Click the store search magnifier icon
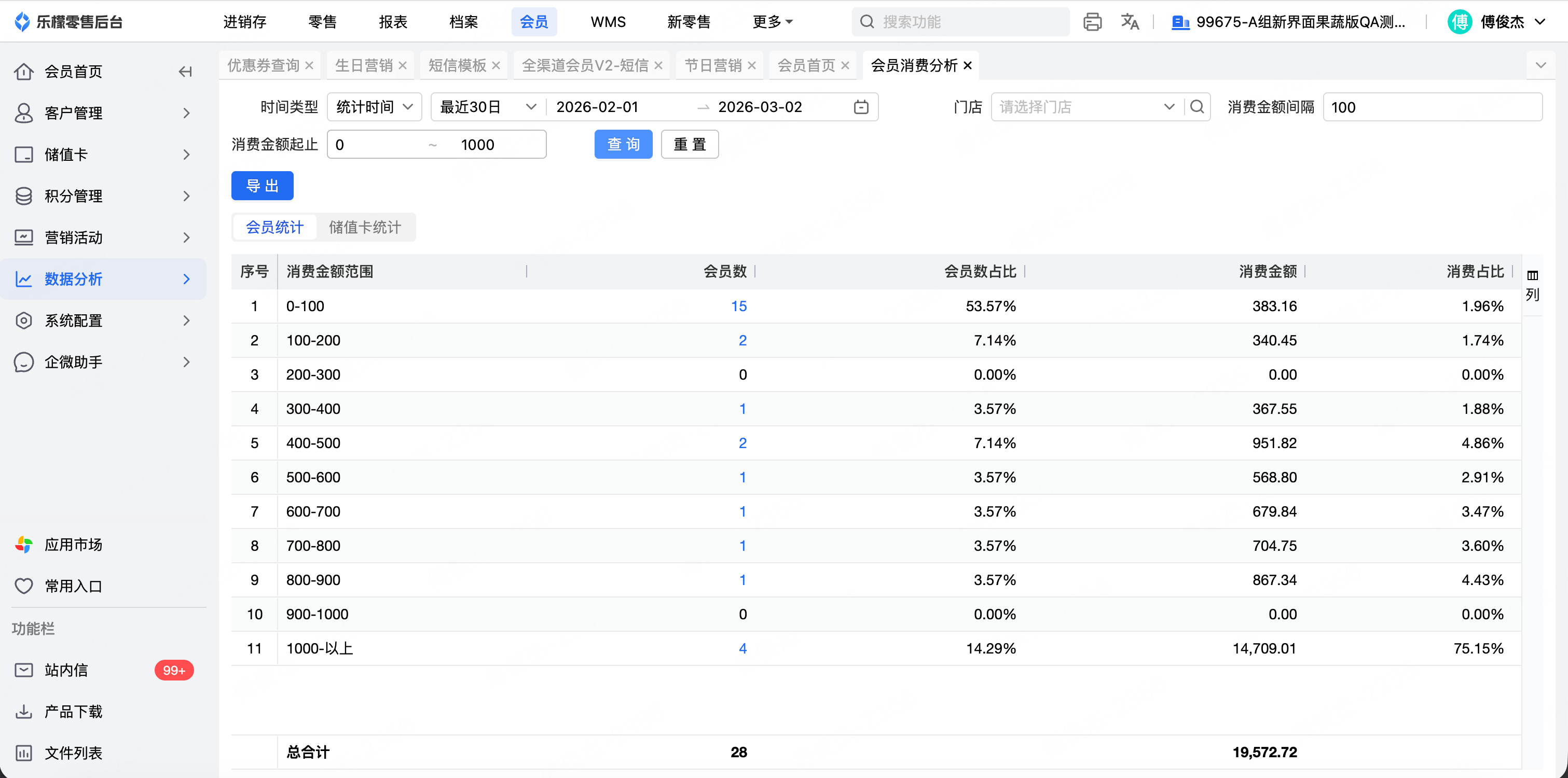 pyautogui.click(x=1196, y=107)
